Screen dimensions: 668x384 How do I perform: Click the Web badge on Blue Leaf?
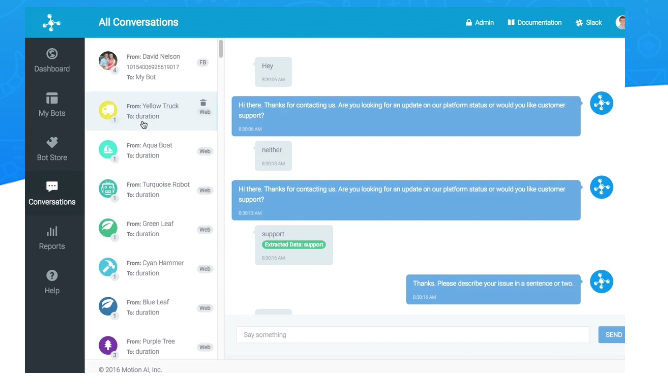[205, 308]
